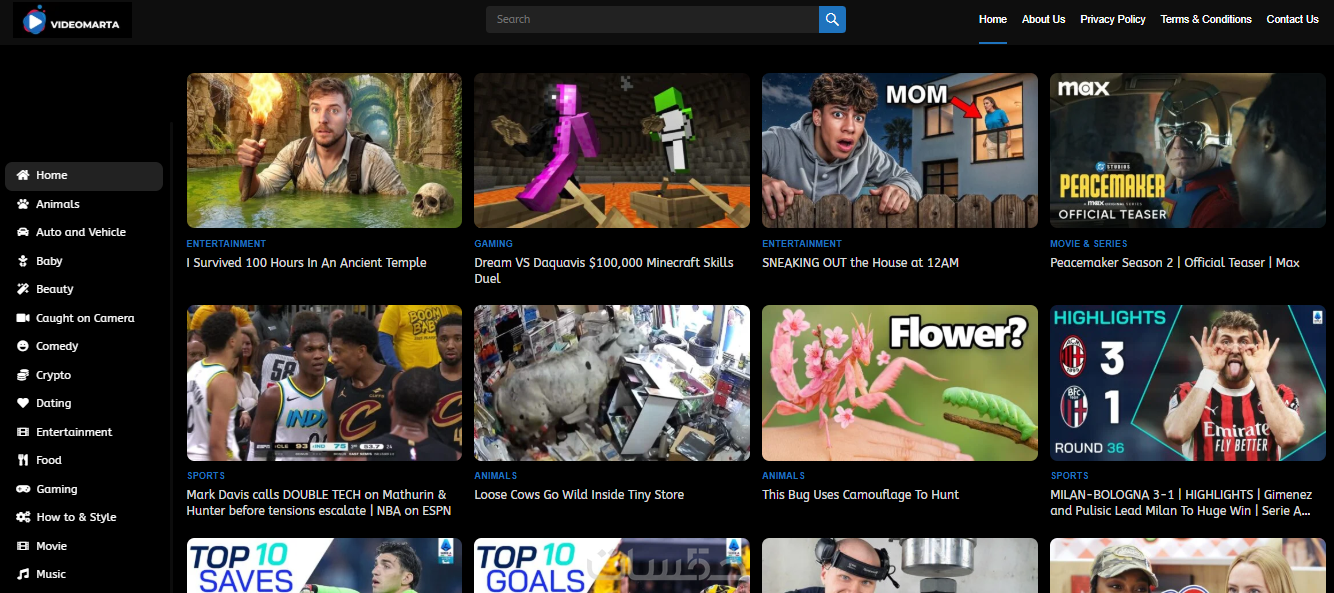
Task: Go to Privacy Policy
Action: (x=1113, y=19)
